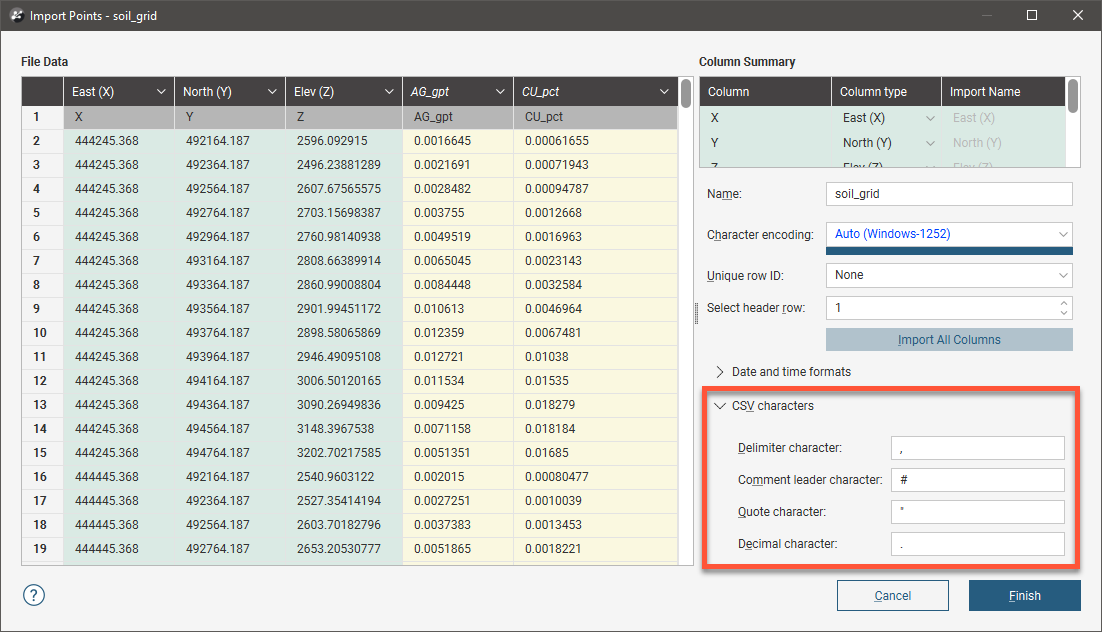The image size is (1102, 632).
Task: Click the Finish button
Action: [1024, 596]
